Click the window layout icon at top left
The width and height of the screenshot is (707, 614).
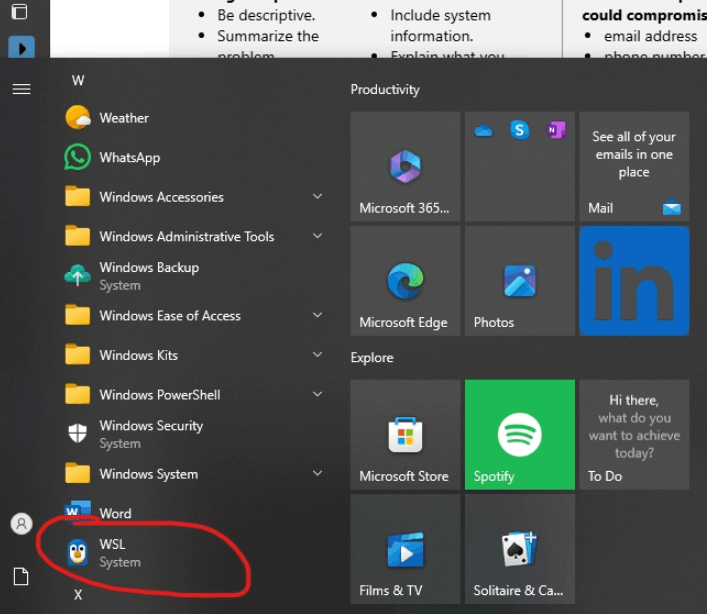tap(19, 11)
